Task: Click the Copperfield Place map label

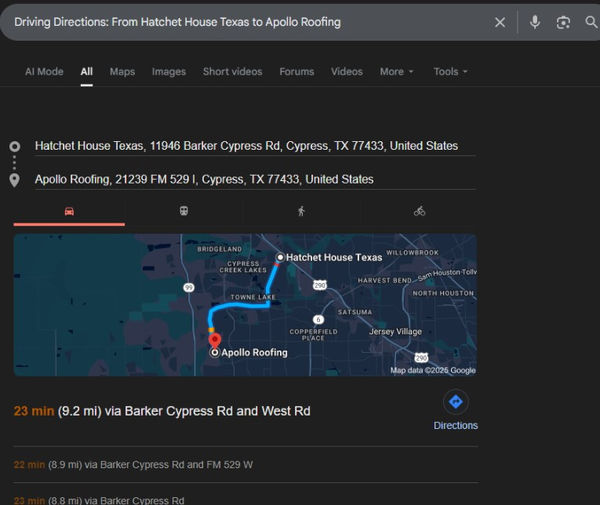Action: click(313, 335)
